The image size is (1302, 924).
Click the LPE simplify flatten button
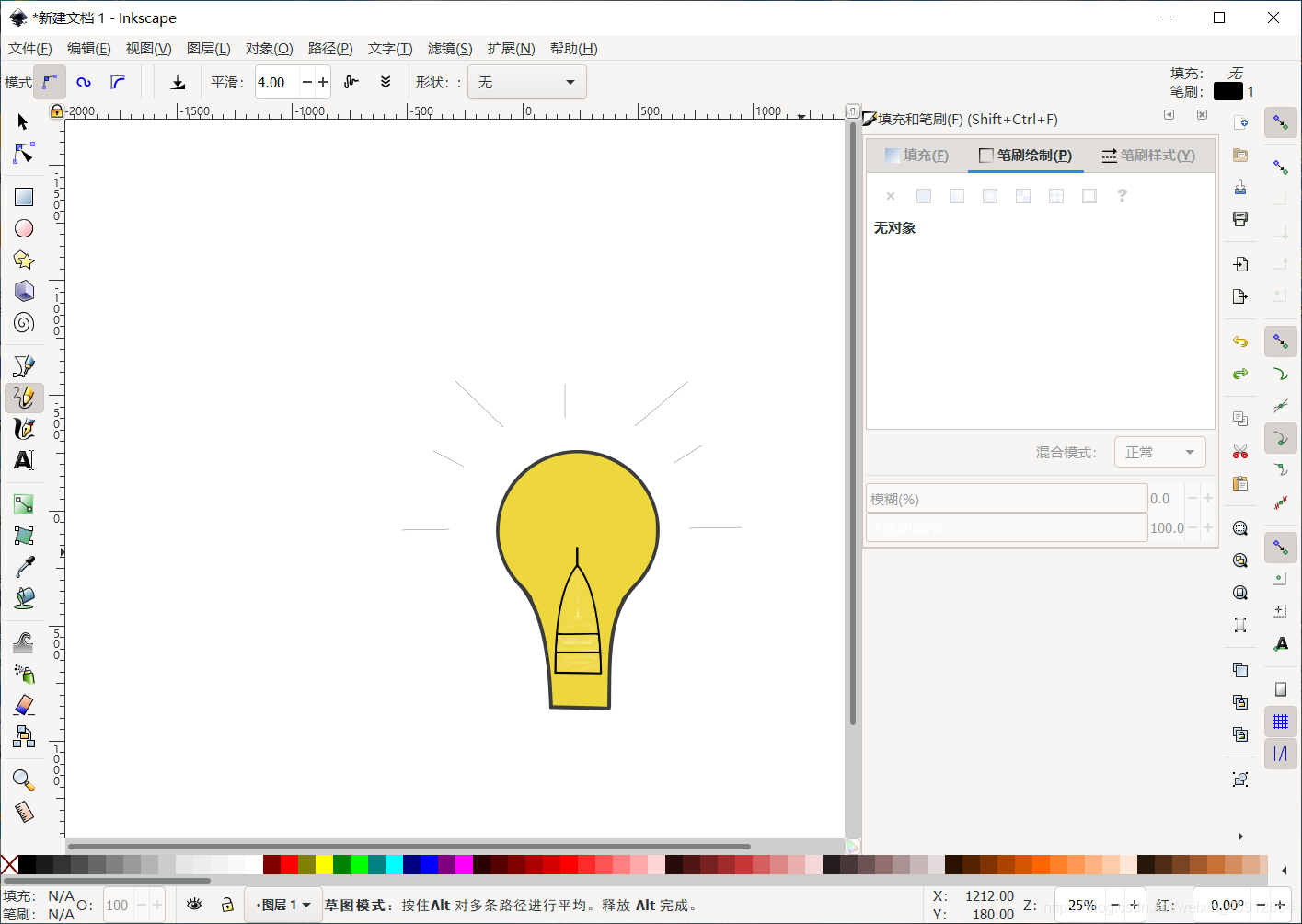(386, 82)
